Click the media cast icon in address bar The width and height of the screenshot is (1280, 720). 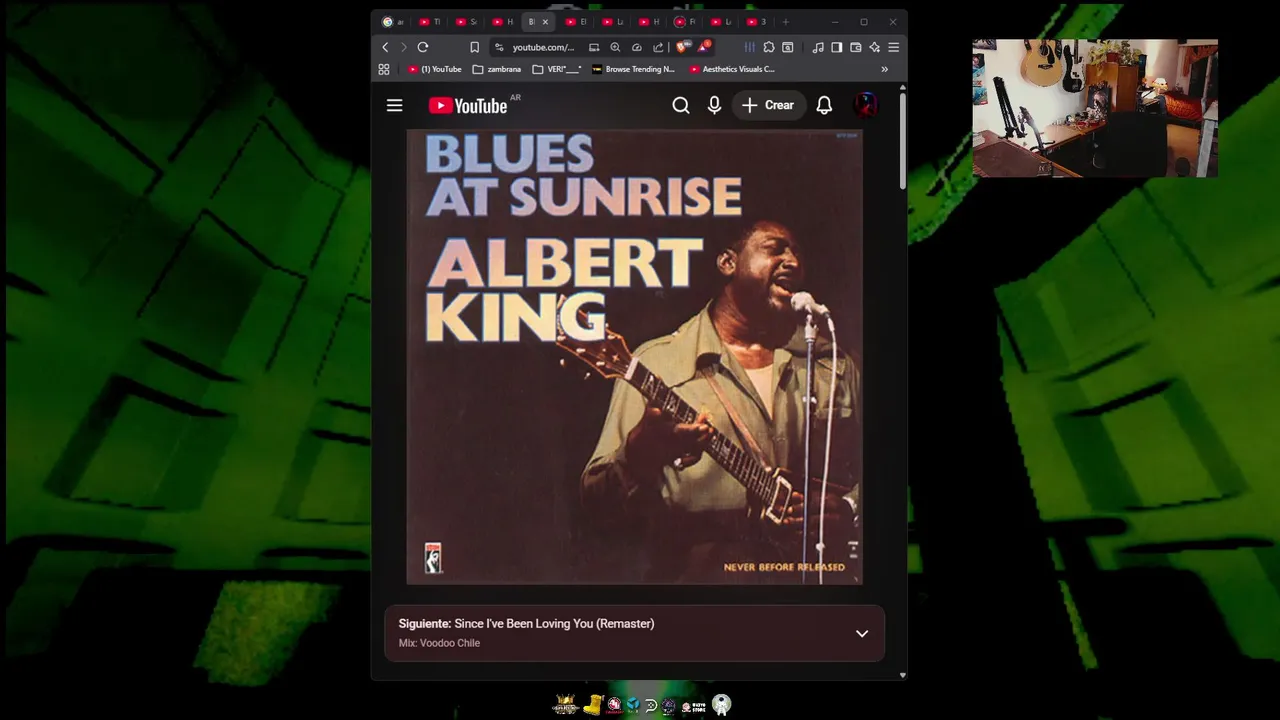click(594, 47)
